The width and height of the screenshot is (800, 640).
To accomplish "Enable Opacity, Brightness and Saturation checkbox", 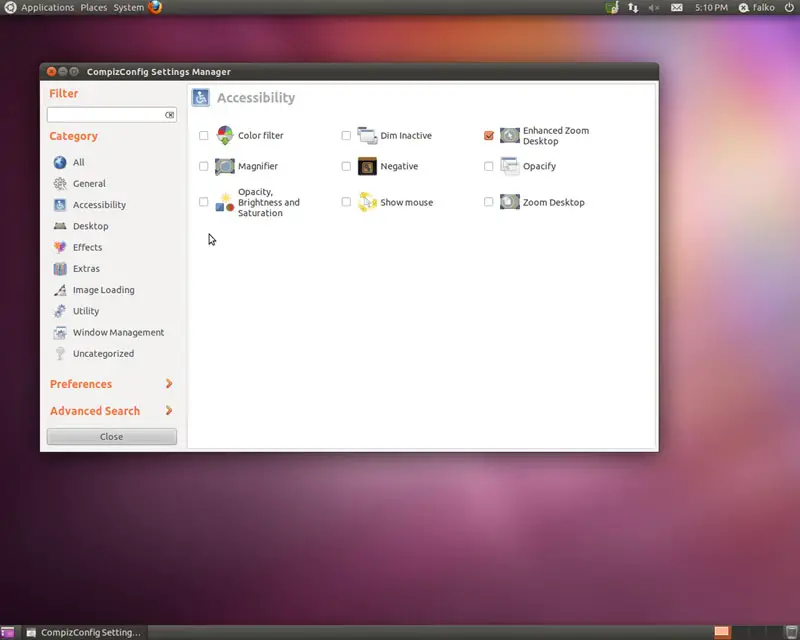I will click(x=204, y=202).
